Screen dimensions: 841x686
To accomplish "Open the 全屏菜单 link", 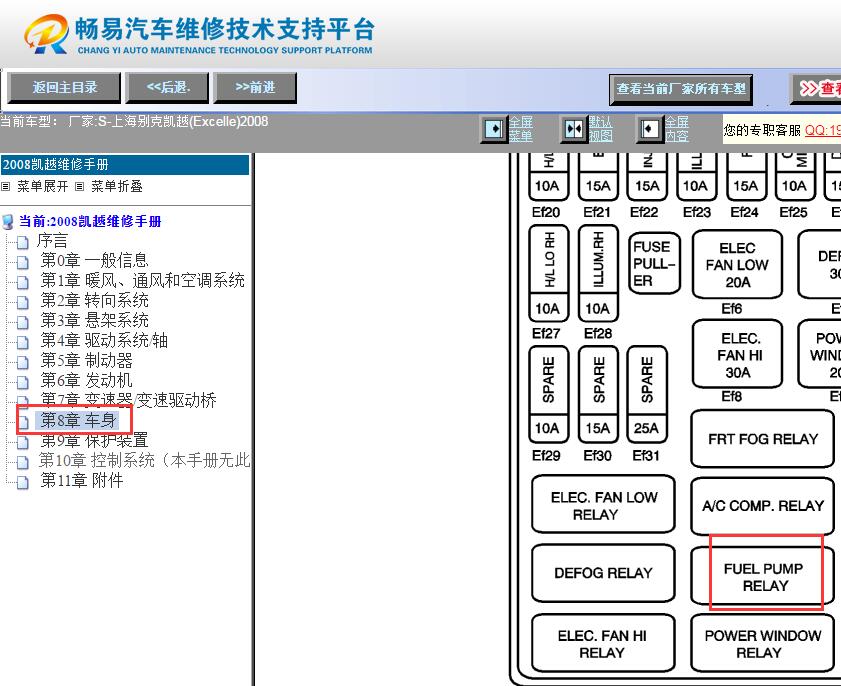I will (x=520, y=129).
